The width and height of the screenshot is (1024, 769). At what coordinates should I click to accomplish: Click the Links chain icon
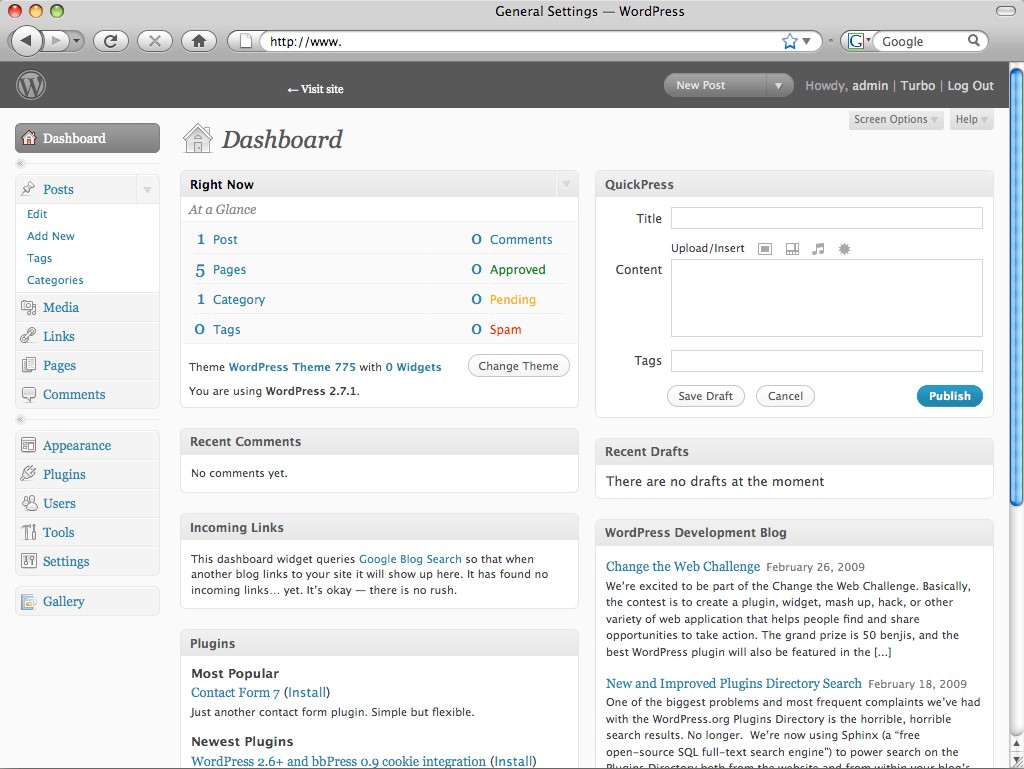click(x=28, y=336)
